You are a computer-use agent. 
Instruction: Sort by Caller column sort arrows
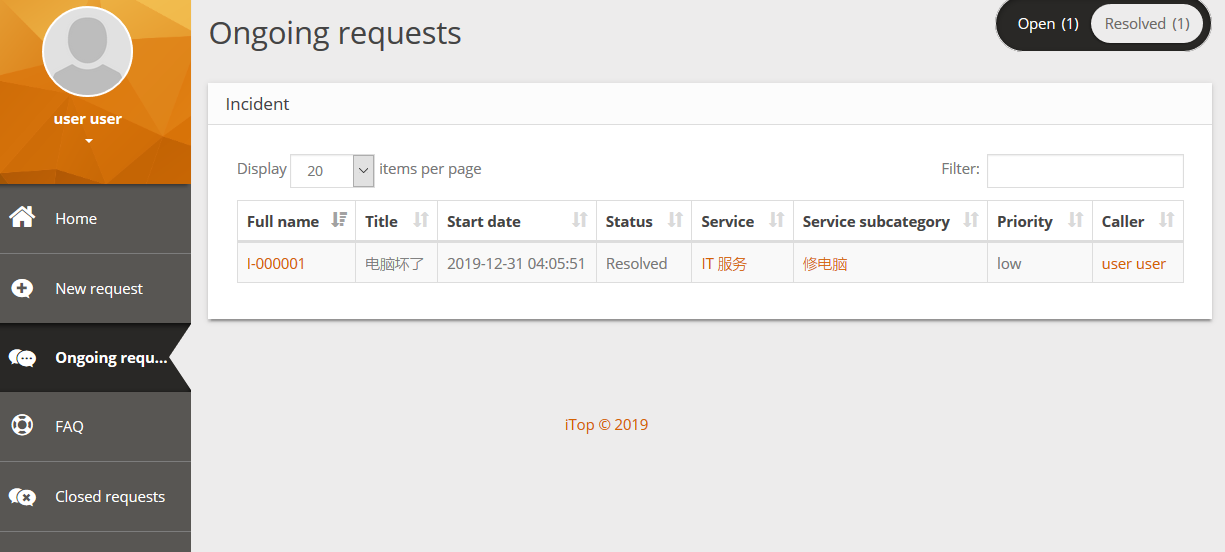click(x=1167, y=220)
